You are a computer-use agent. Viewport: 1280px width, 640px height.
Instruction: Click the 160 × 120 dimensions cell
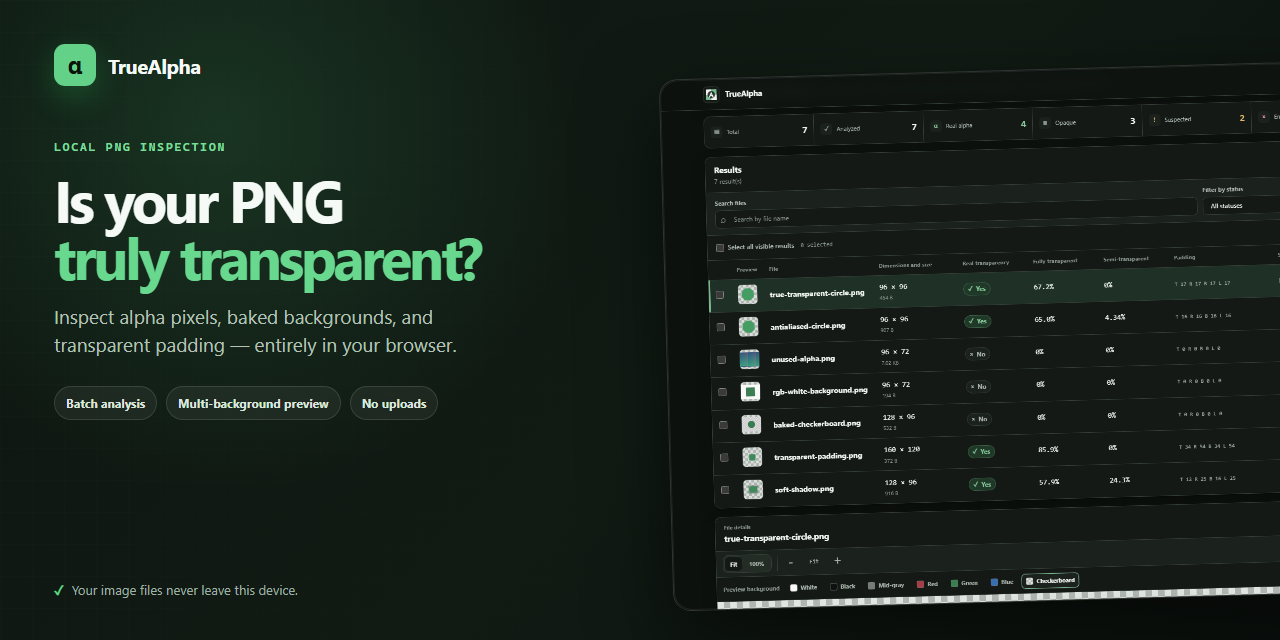(902, 449)
